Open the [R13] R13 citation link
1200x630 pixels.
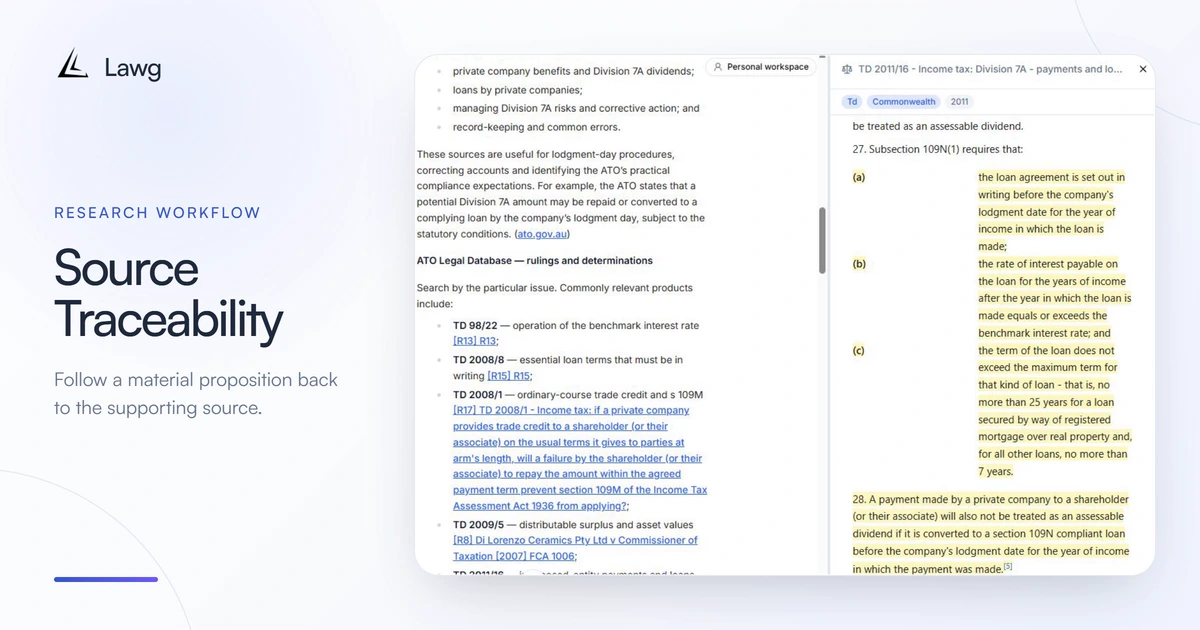tap(475, 341)
